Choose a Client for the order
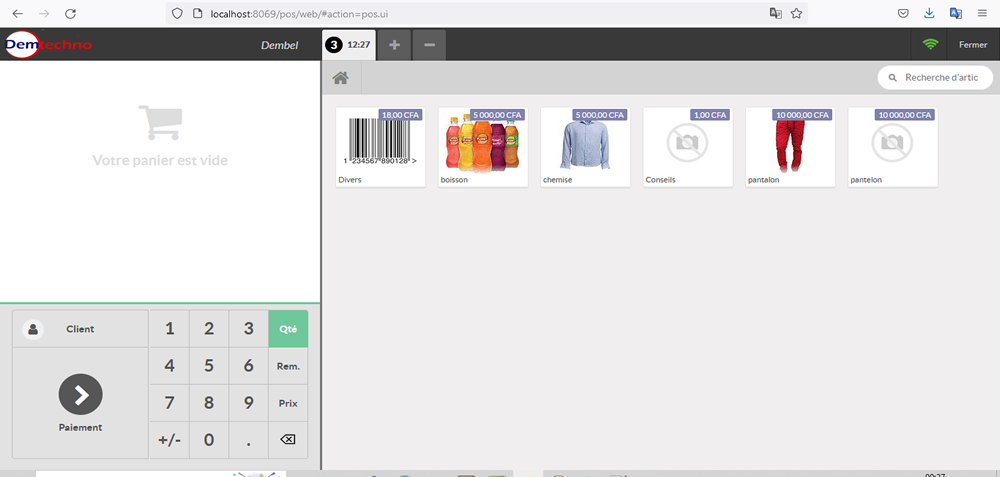 (80, 329)
